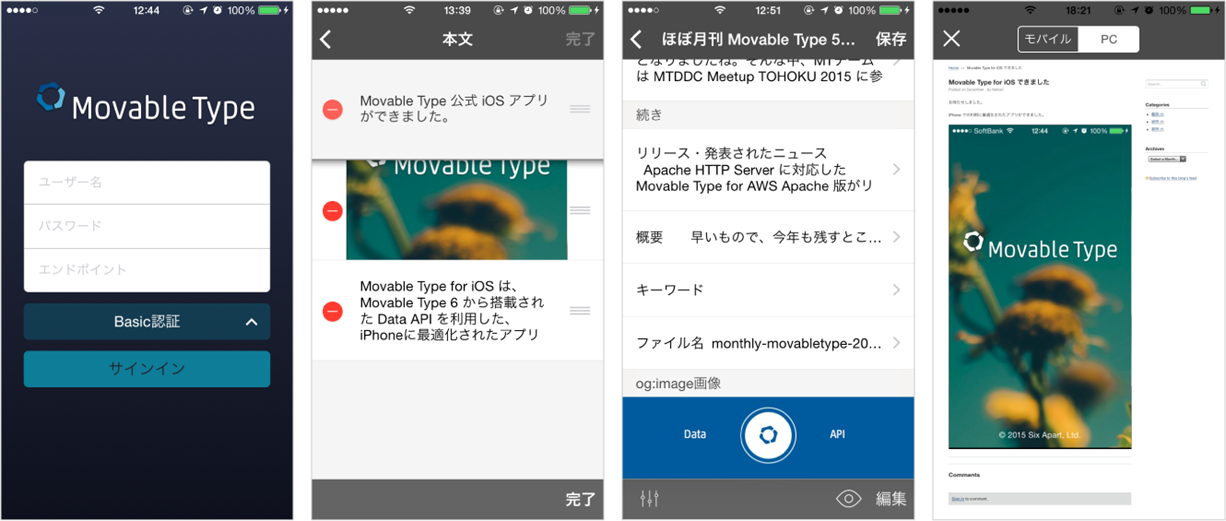Delete the image block via red minus
The image size is (1226, 521).
333,210
